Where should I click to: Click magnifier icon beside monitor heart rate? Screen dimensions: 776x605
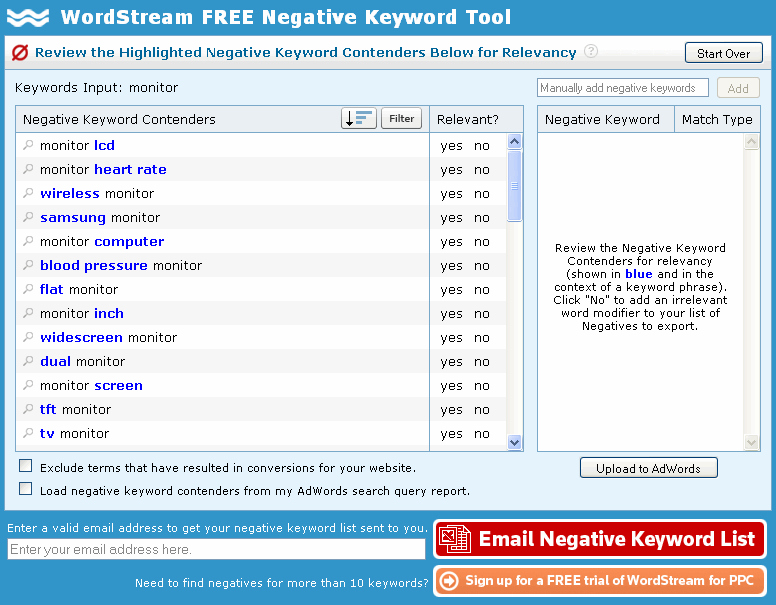(x=28, y=169)
